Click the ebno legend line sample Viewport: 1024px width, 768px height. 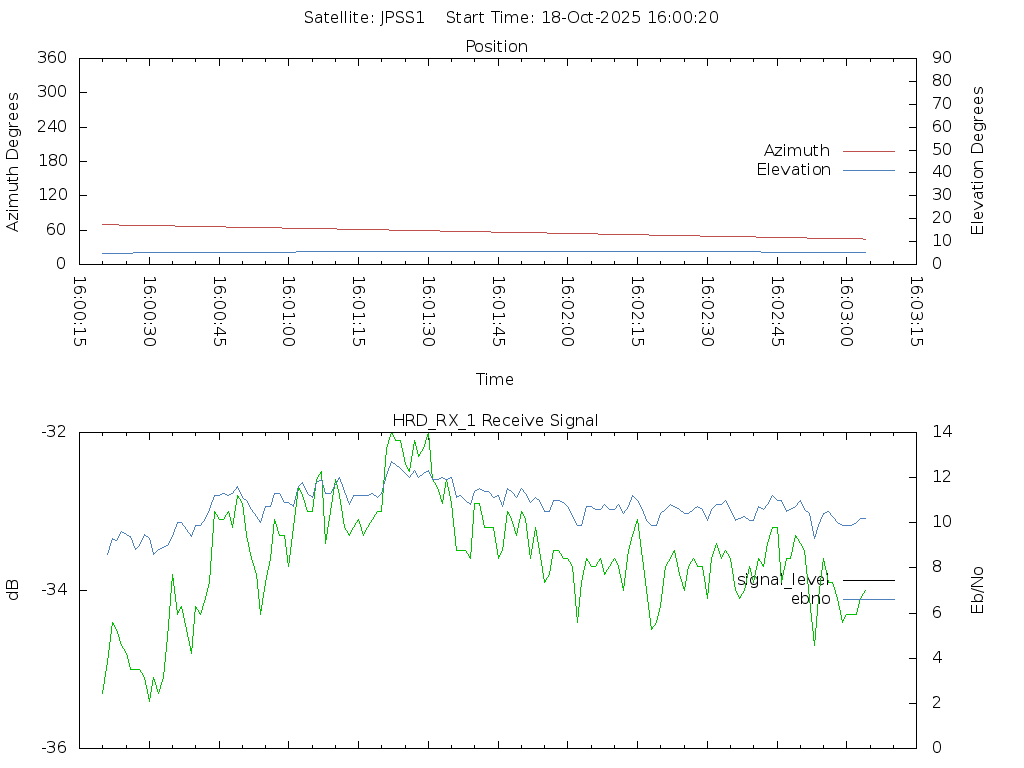(868, 599)
